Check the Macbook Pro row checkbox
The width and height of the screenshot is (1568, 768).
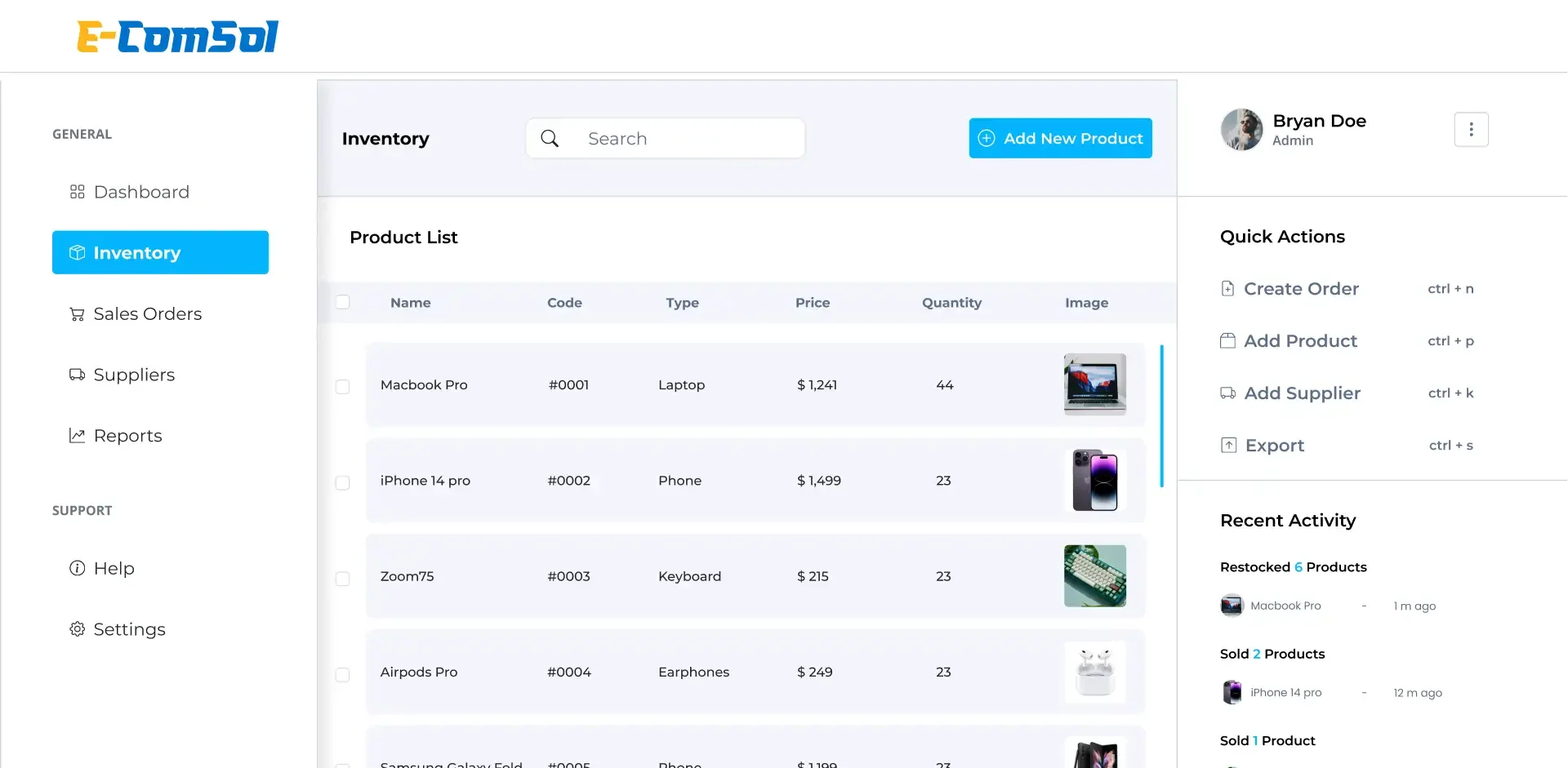[343, 386]
